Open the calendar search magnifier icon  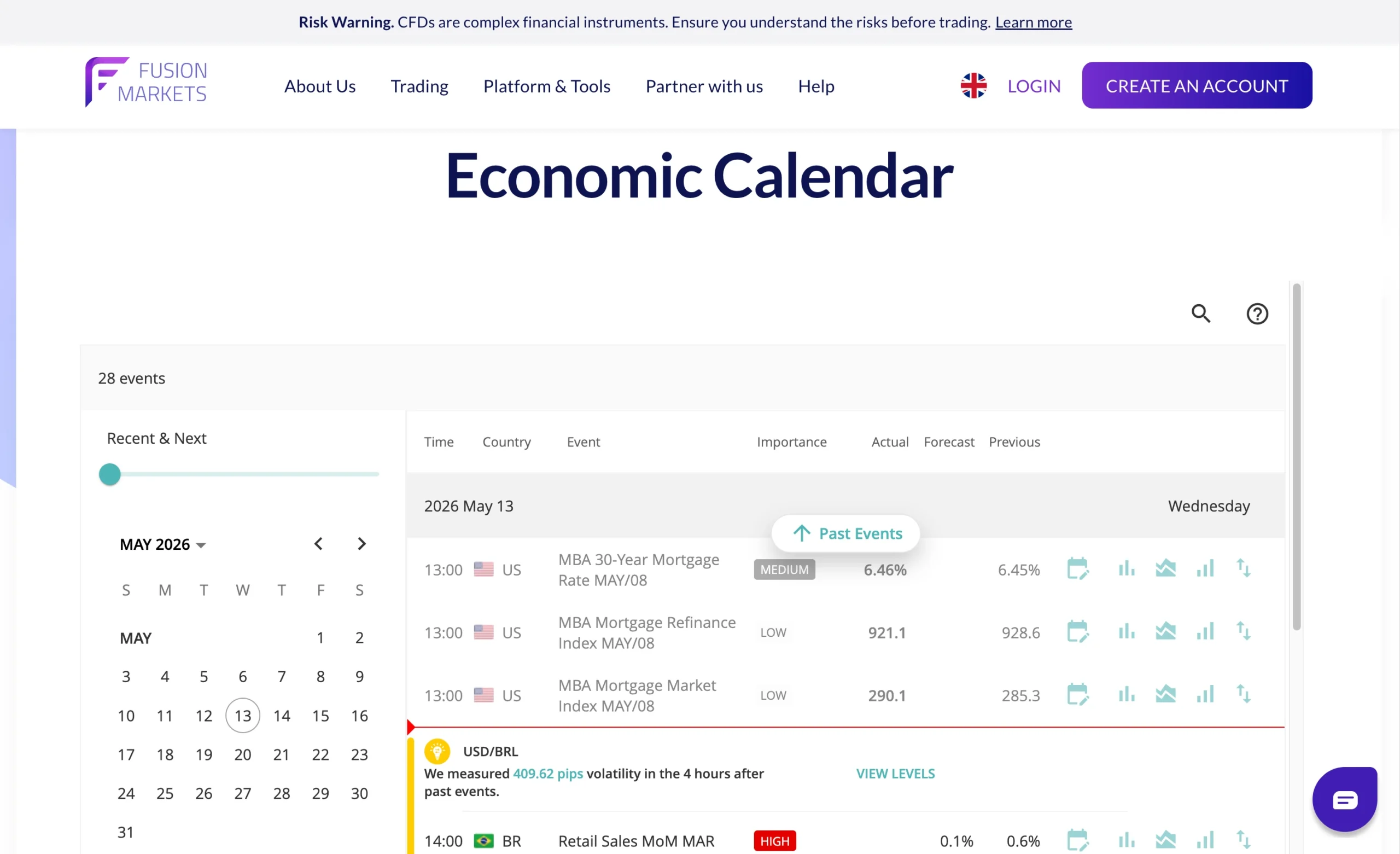[x=1200, y=313]
